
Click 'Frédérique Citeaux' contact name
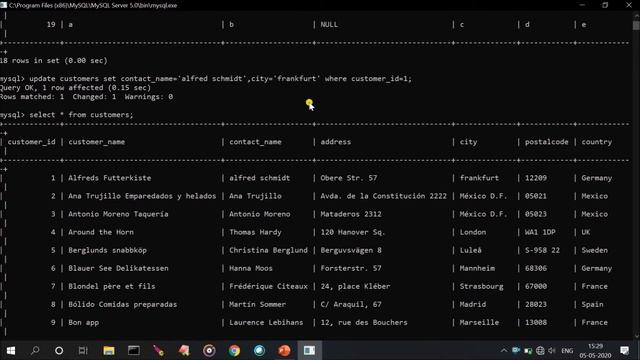pyautogui.click(x=268, y=286)
